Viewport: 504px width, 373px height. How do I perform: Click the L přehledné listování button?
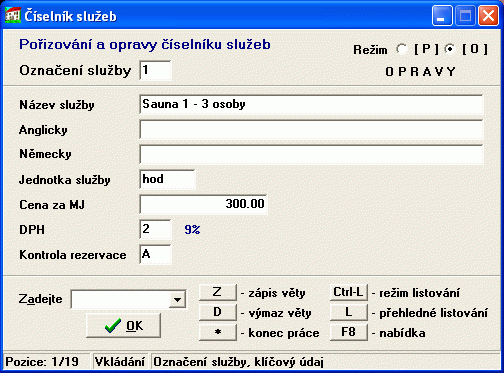348,312
